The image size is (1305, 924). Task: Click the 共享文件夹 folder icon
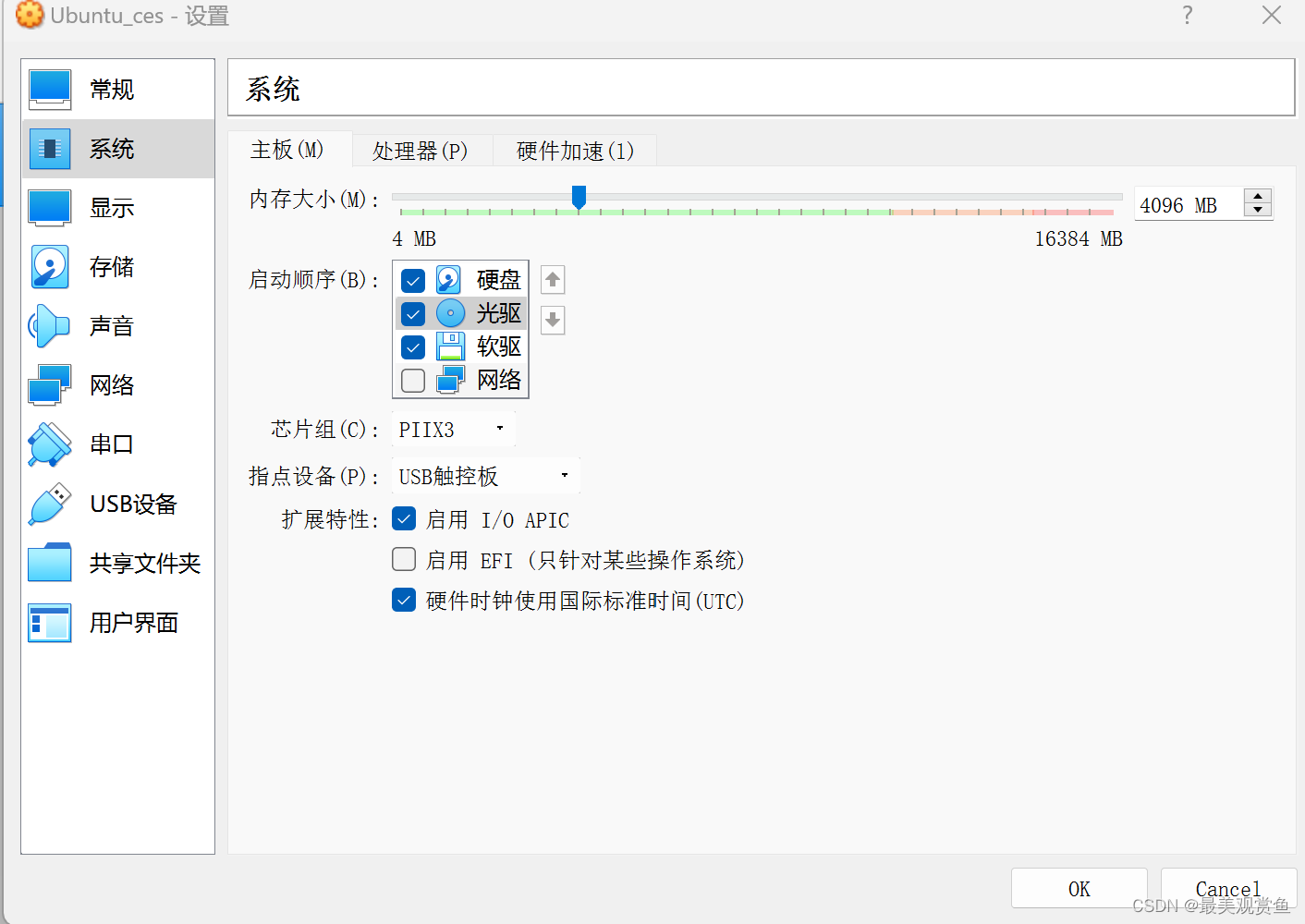coord(50,563)
